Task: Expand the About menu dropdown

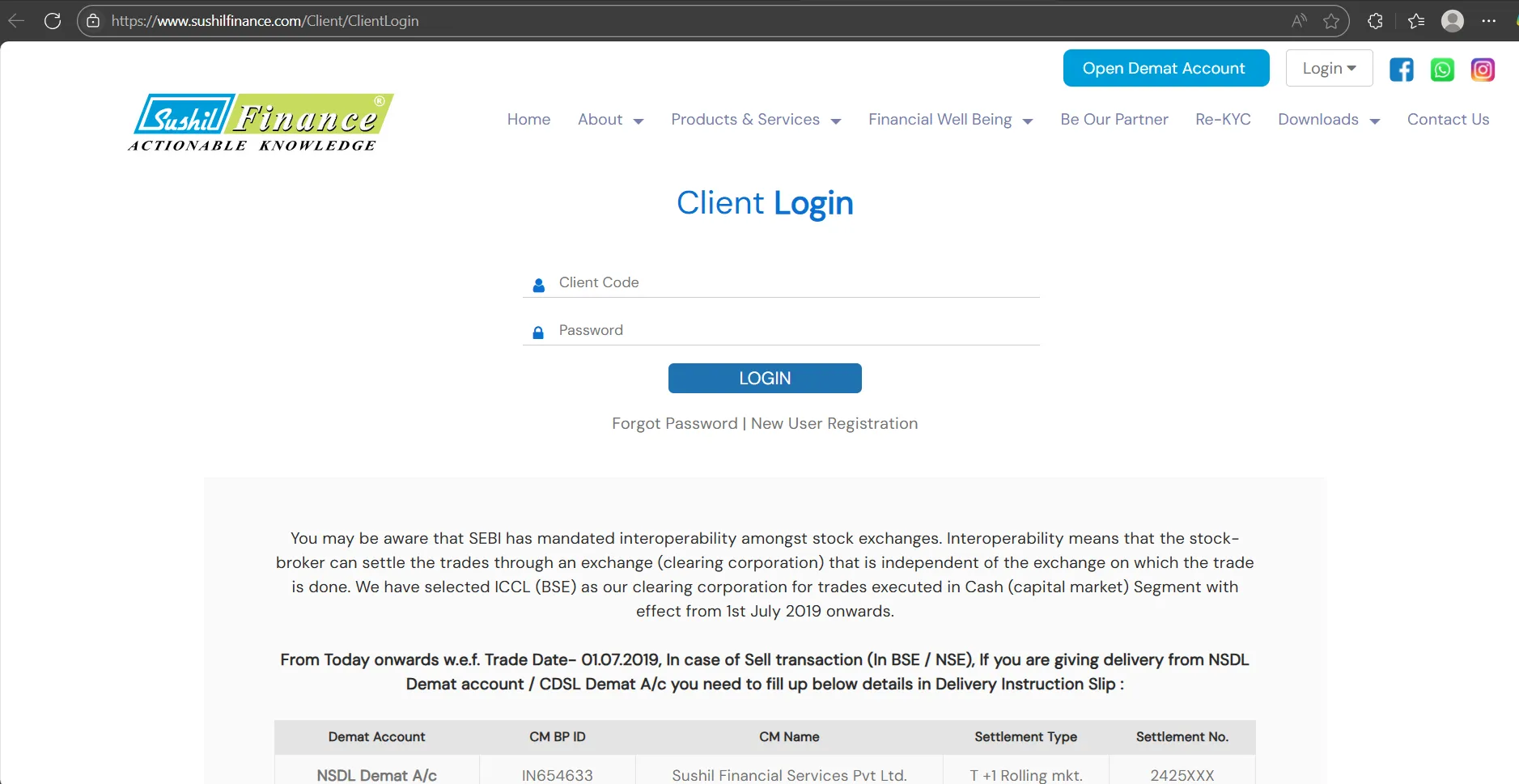Action: coord(611,120)
